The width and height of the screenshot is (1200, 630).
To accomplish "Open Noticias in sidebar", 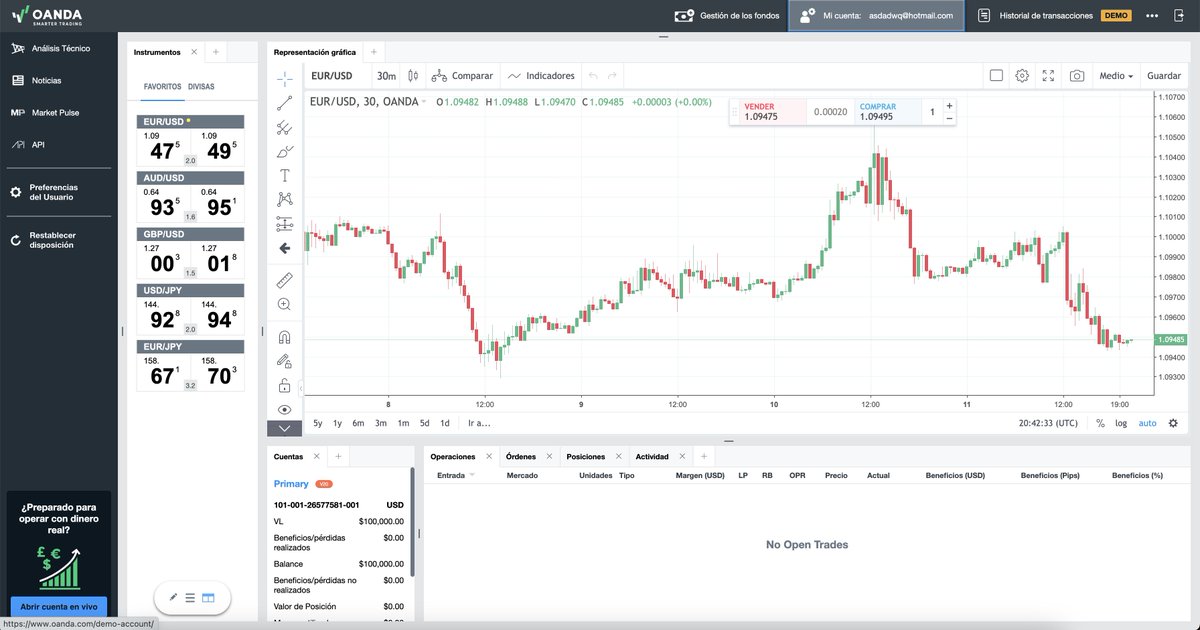I will [37, 80].
